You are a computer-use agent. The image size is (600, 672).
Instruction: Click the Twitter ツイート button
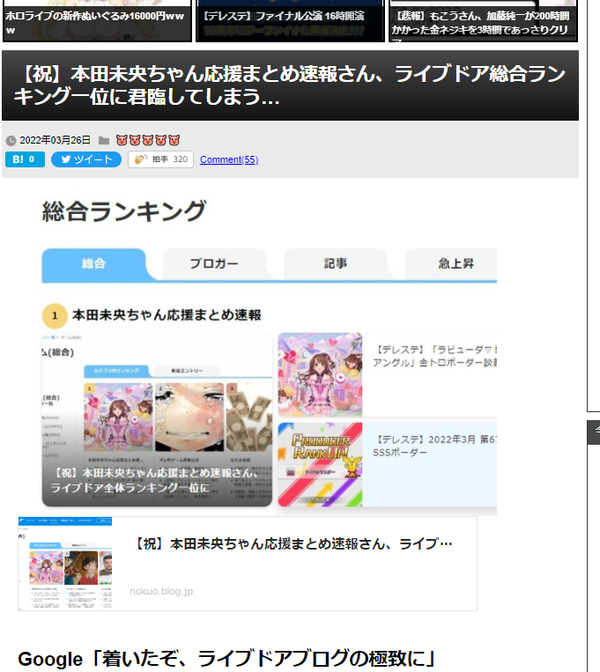click(x=86, y=159)
